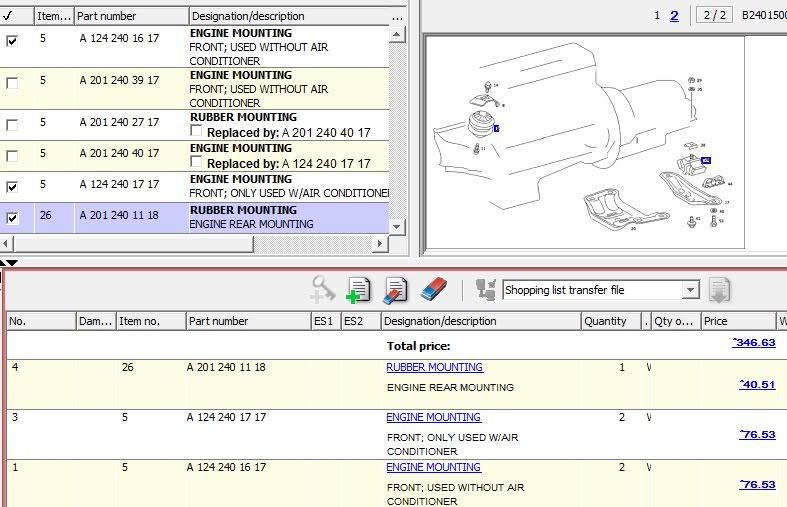Click the parts list scroll up arrow
Viewport: 787px width, 507px height.
pos(397,35)
